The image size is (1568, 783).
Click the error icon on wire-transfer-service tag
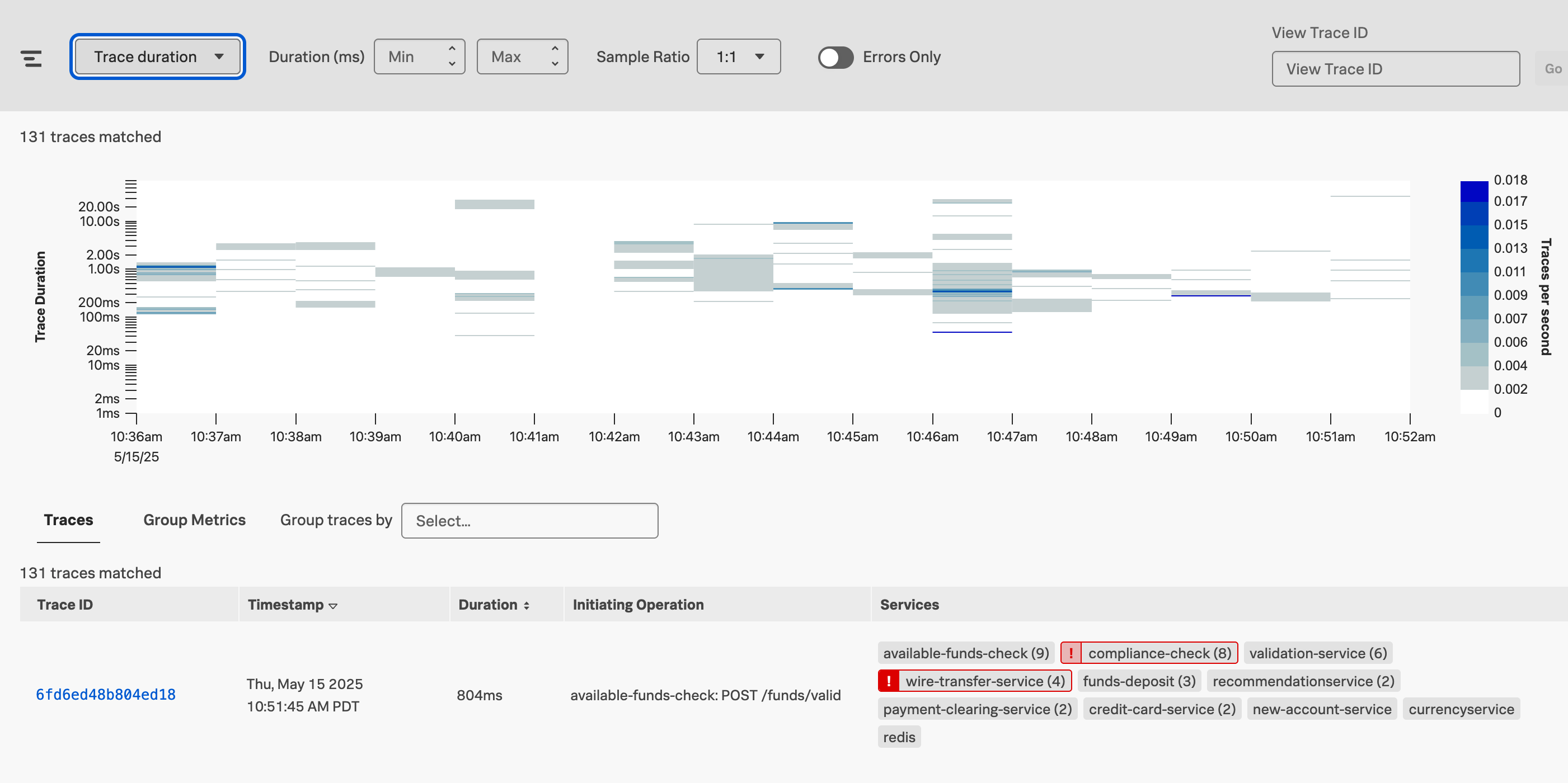pos(889,680)
